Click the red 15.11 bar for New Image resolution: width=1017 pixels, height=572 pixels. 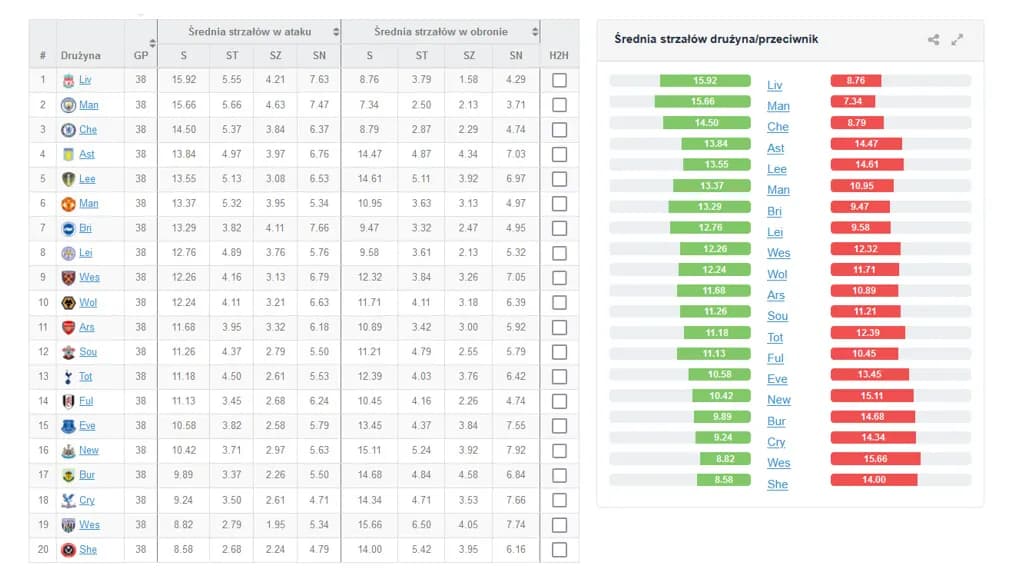click(x=871, y=396)
